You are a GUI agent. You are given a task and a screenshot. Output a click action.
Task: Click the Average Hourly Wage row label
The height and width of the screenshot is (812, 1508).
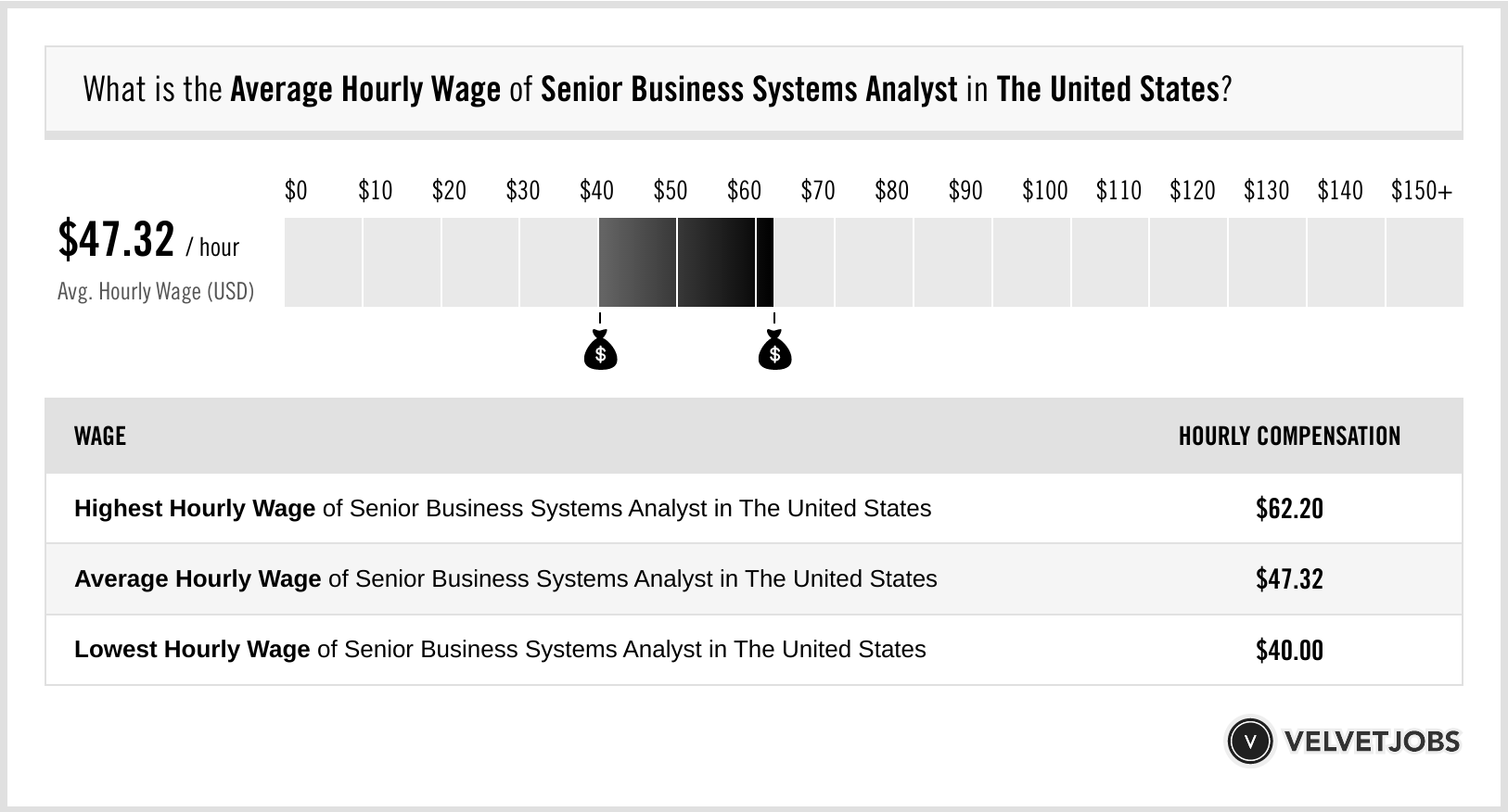point(505,579)
